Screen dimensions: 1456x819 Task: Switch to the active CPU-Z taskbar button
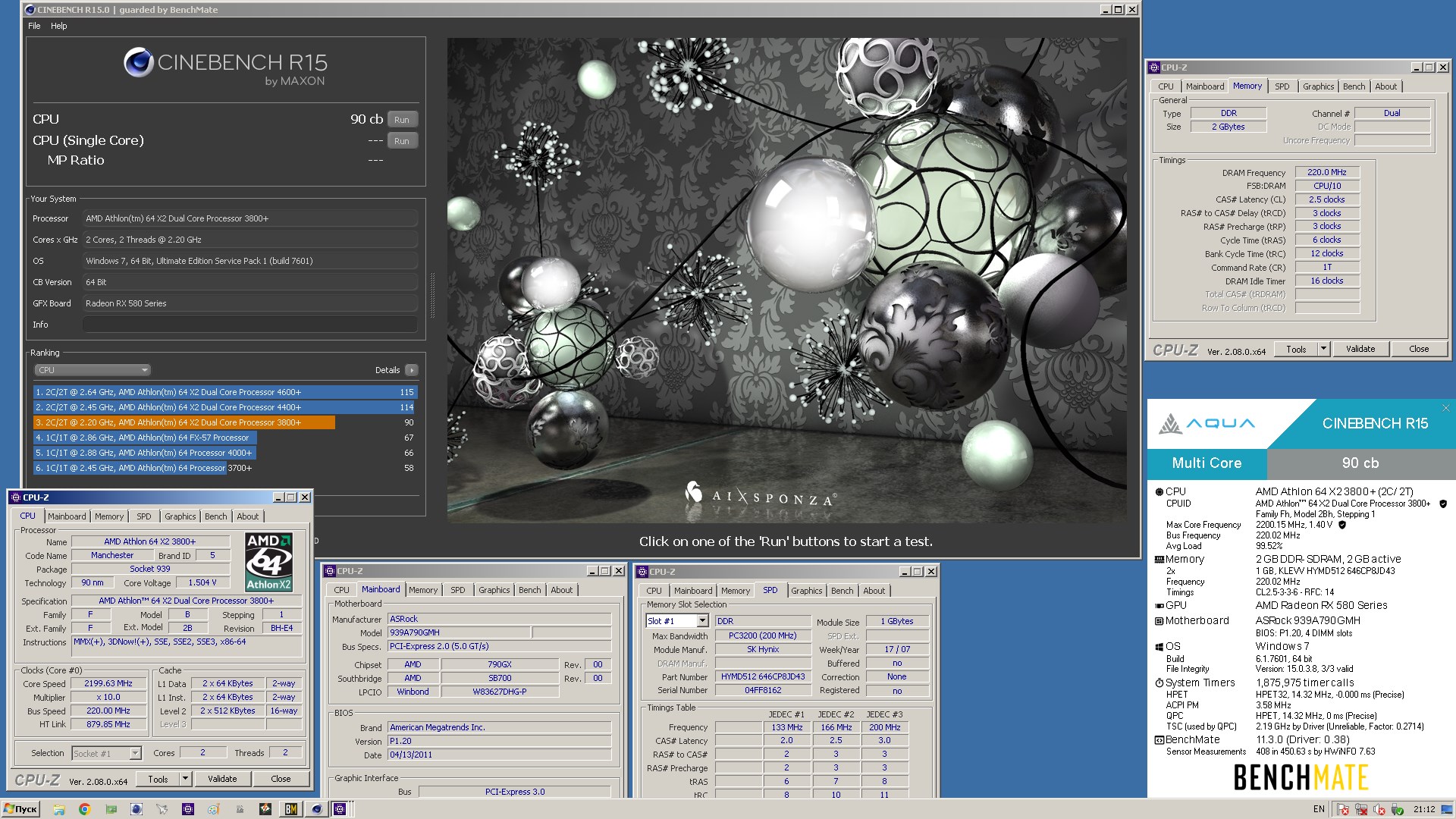[340, 809]
